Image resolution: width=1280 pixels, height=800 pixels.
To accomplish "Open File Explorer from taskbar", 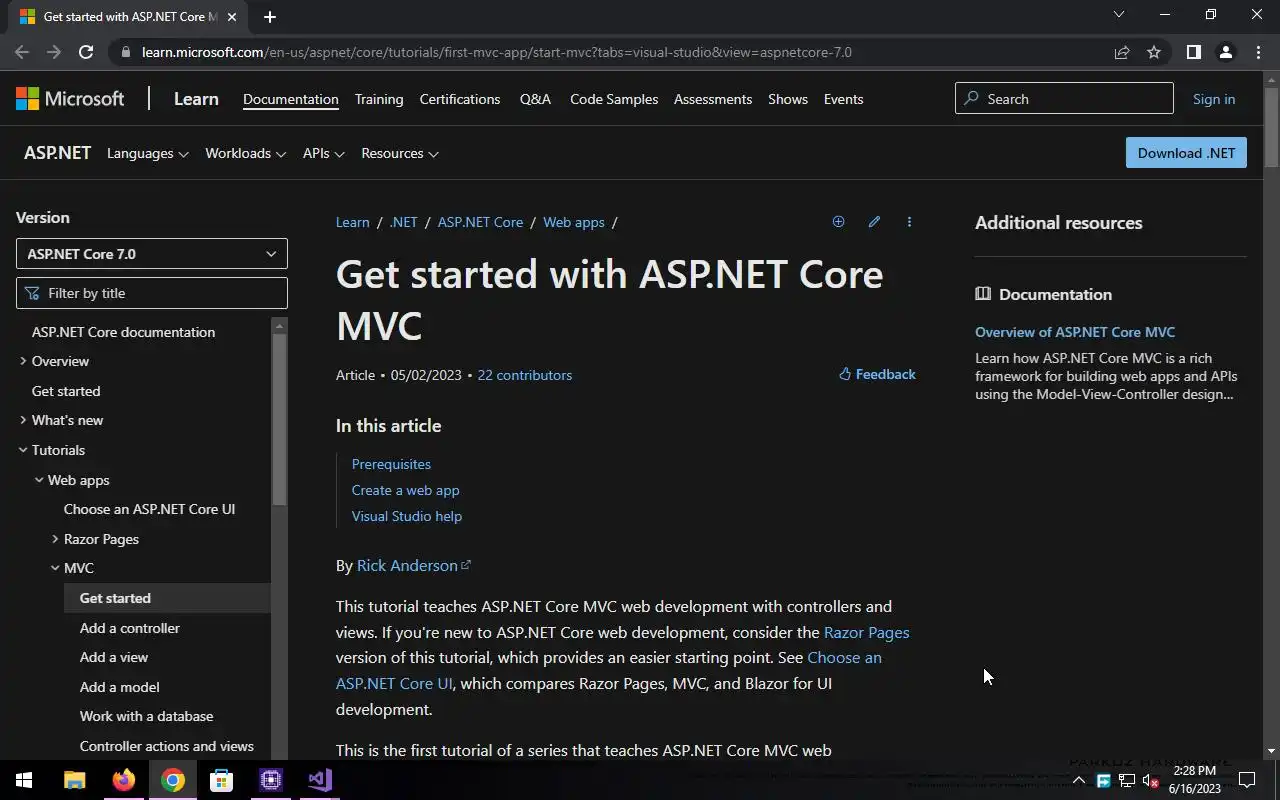I will (75, 780).
